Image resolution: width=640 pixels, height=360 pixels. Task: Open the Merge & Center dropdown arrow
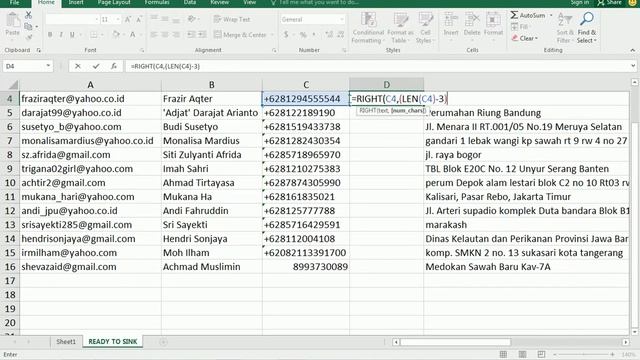tap(272, 35)
